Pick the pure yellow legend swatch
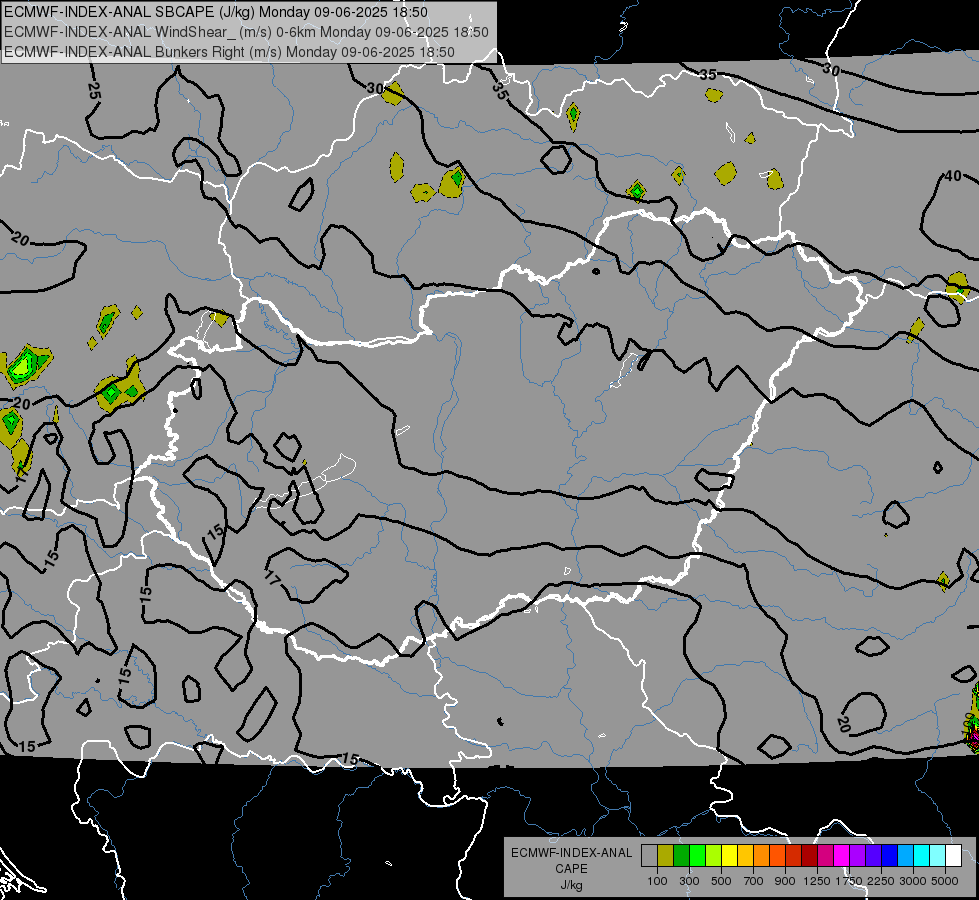This screenshot has width=979, height=900. tap(729, 855)
